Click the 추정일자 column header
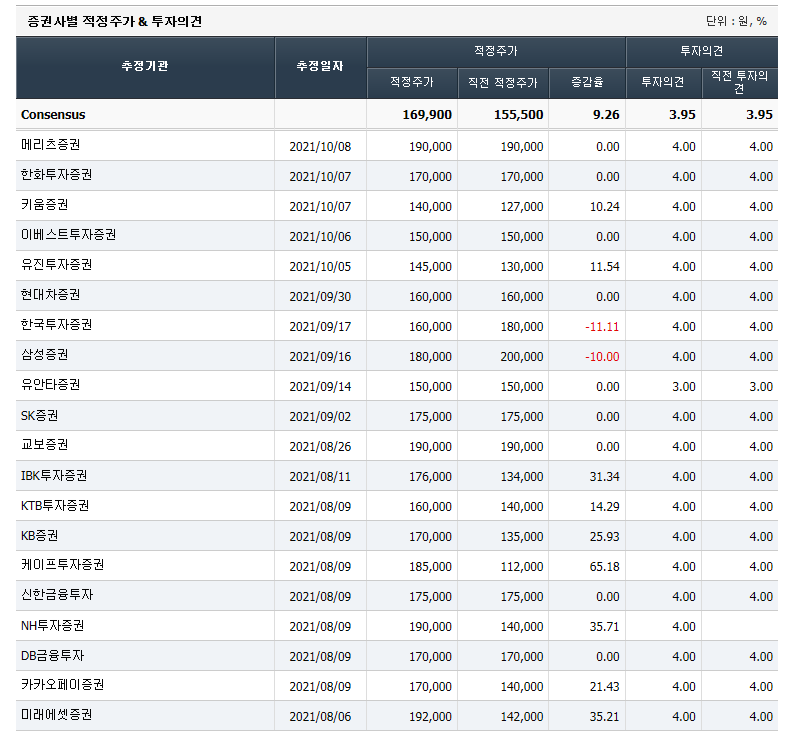The image size is (789, 740). (320, 66)
